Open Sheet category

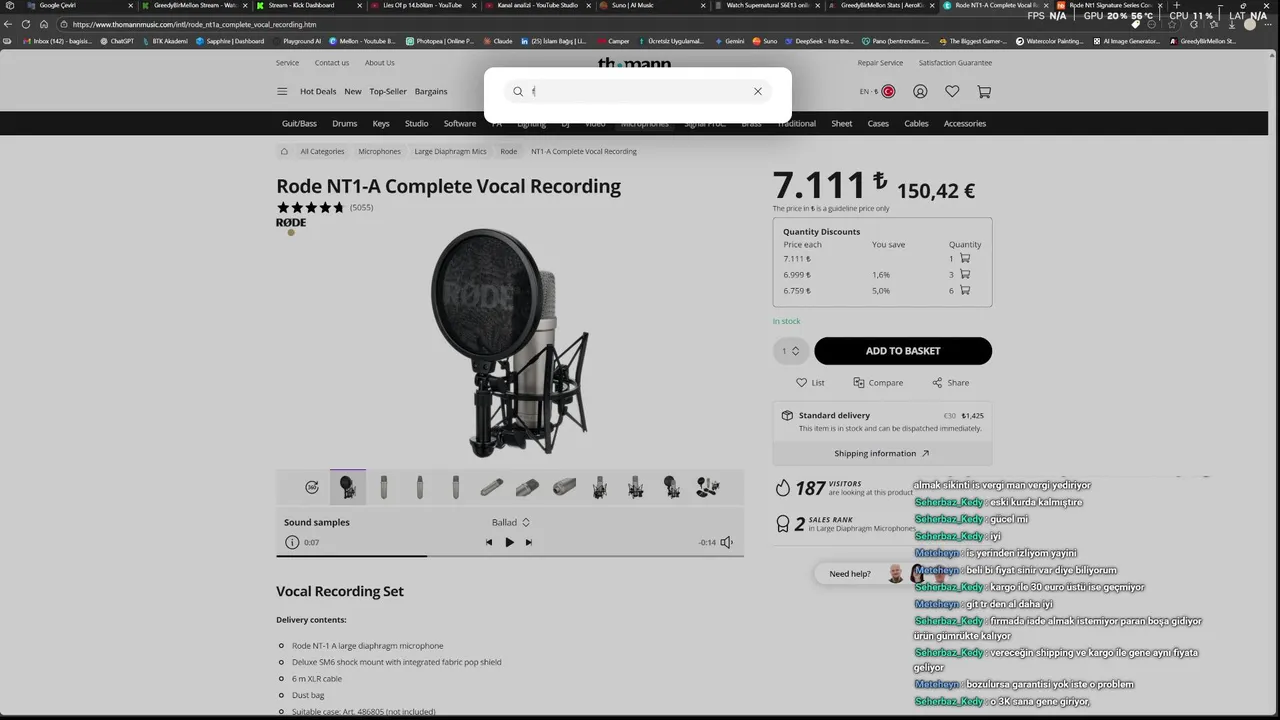842,123
